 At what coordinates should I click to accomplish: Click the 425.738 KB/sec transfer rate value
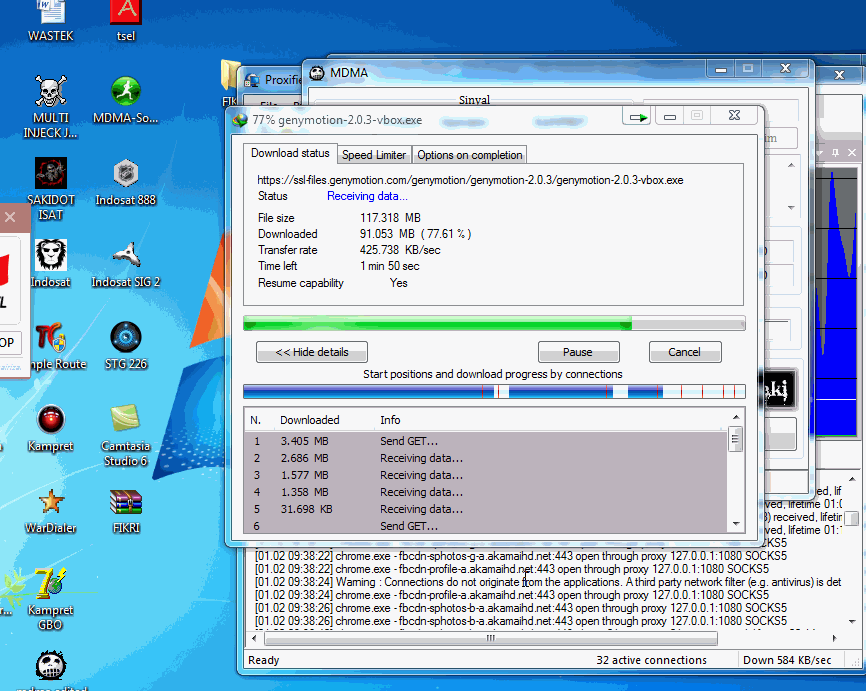[400, 250]
